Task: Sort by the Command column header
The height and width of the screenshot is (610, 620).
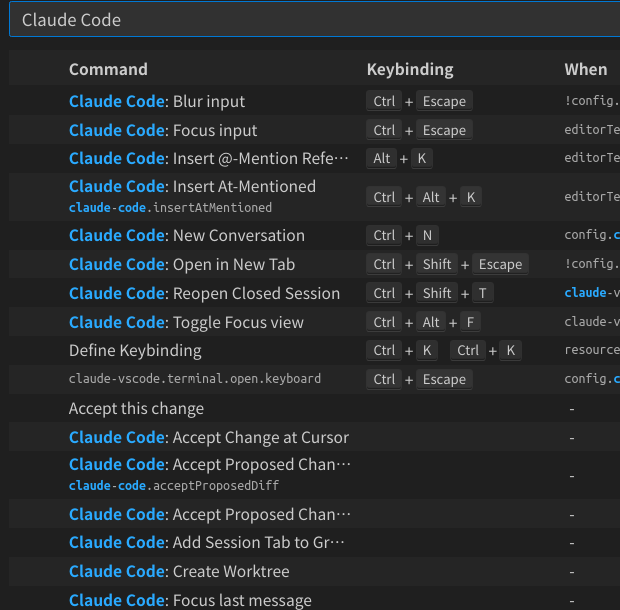Action: click(x=108, y=69)
